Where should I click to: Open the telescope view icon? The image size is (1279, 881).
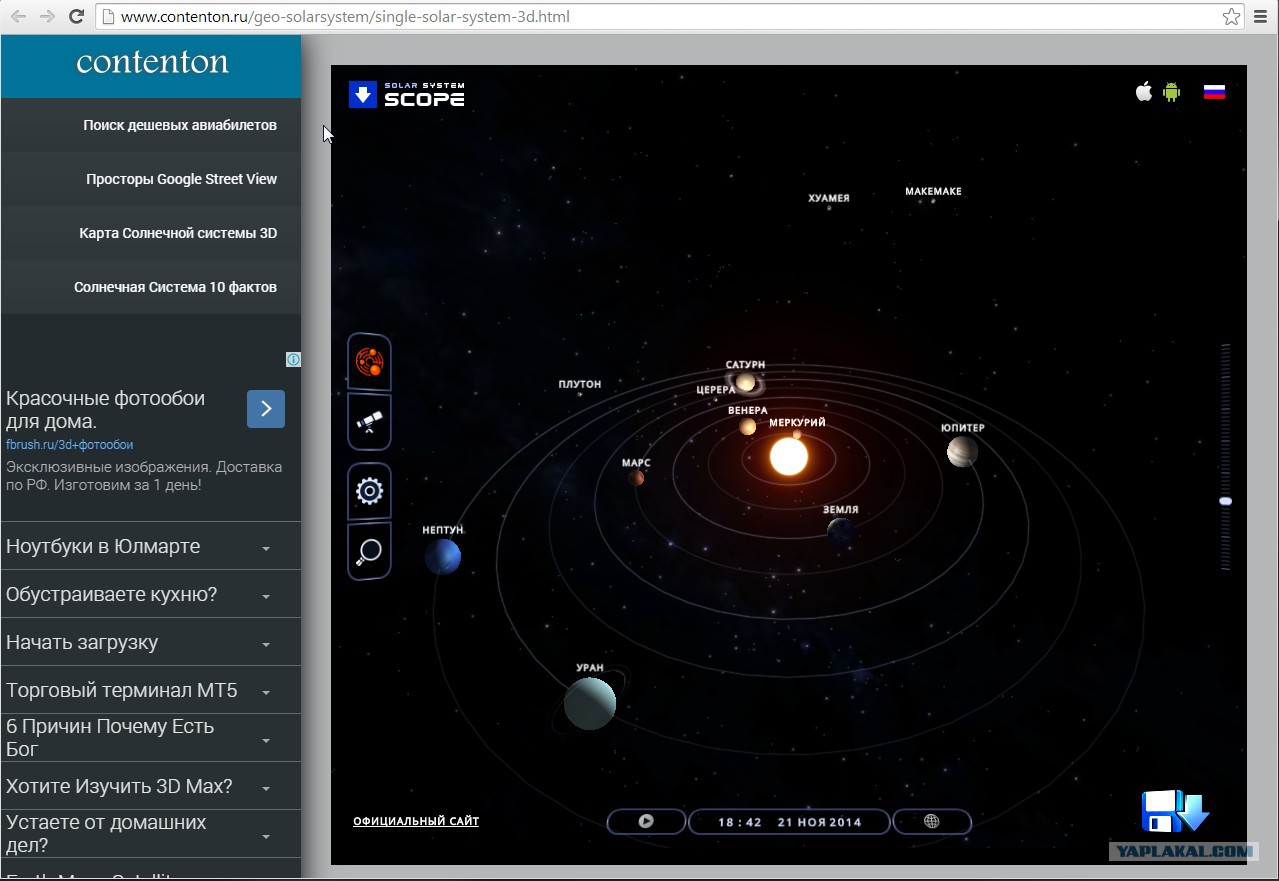(x=369, y=421)
